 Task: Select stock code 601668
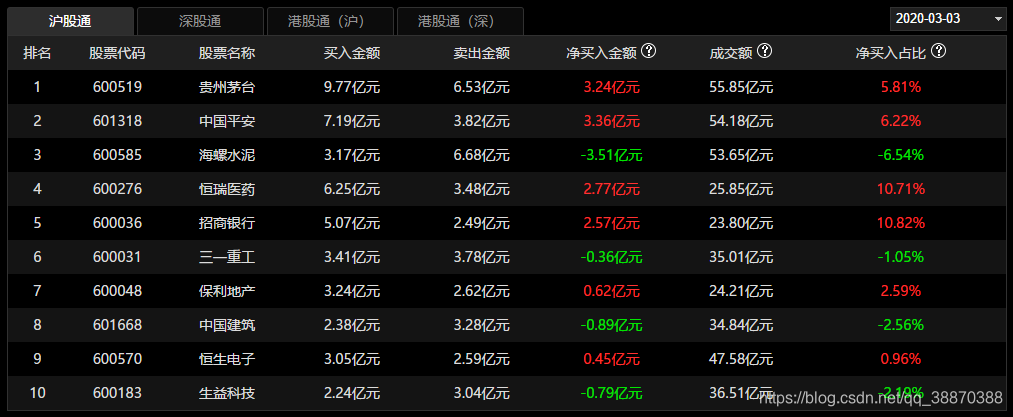pos(117,325)
